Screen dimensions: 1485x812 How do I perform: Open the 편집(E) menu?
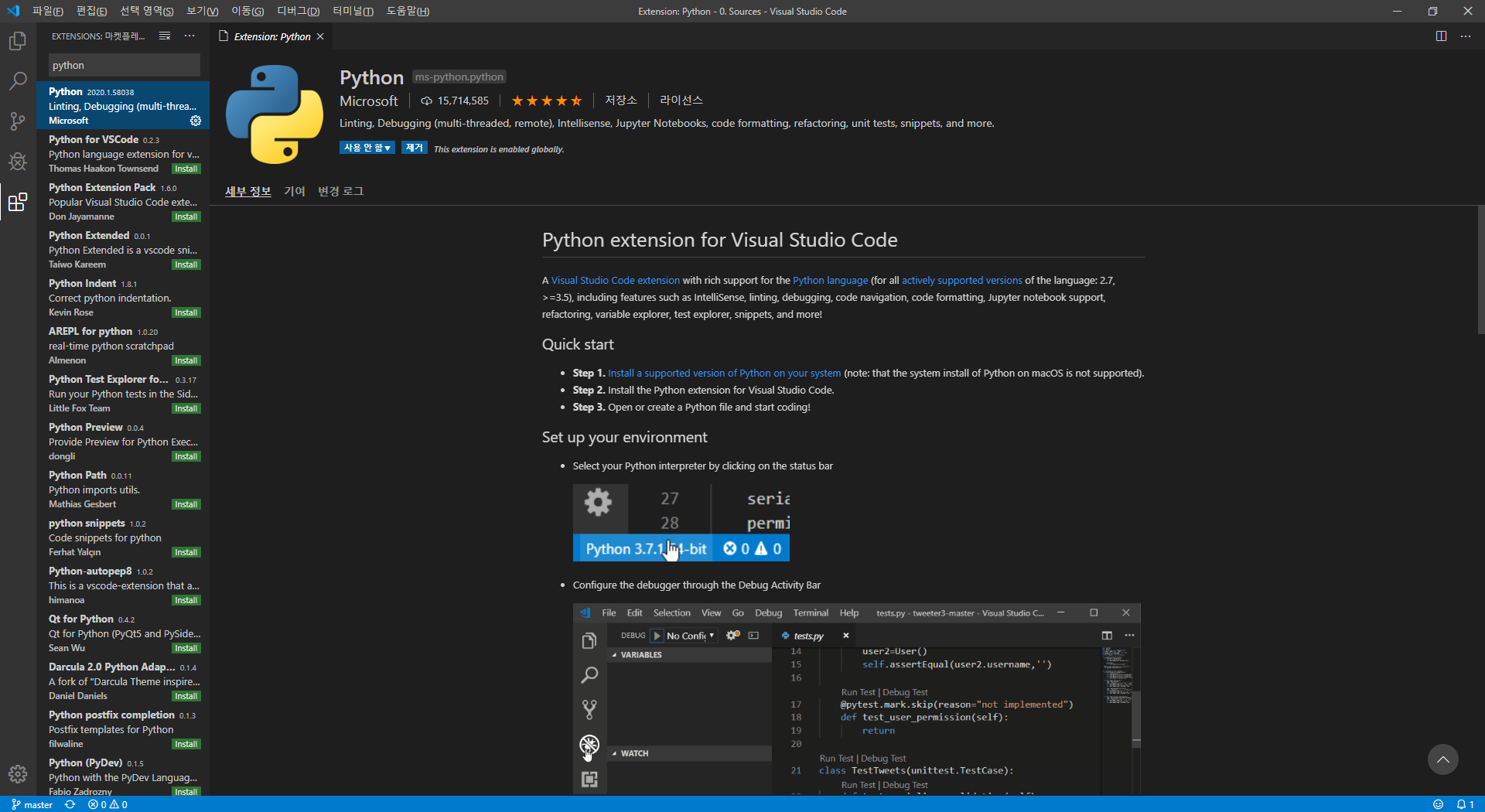[x=92, y=11]
